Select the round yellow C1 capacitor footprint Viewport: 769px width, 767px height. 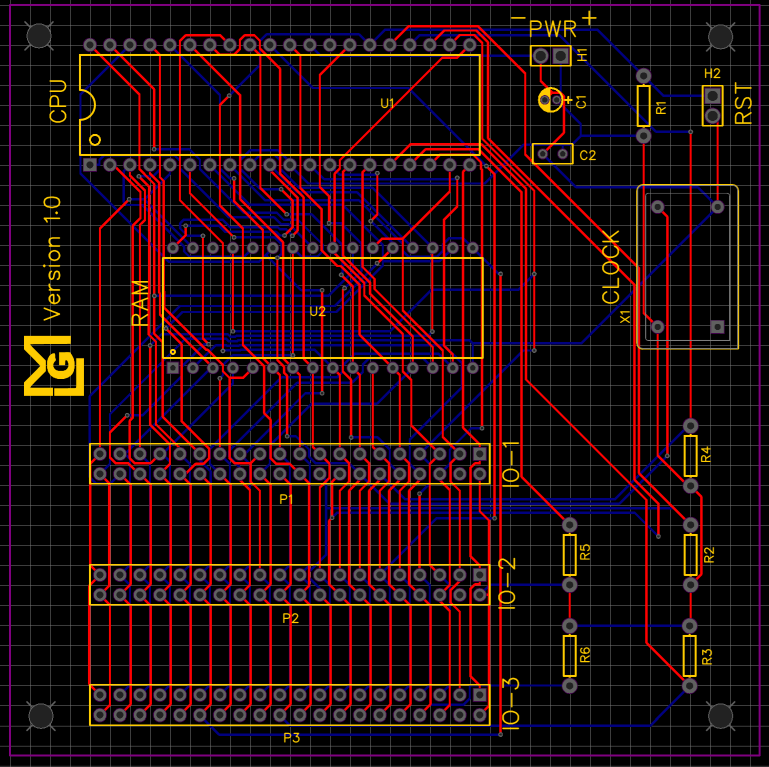click(550, 100)
